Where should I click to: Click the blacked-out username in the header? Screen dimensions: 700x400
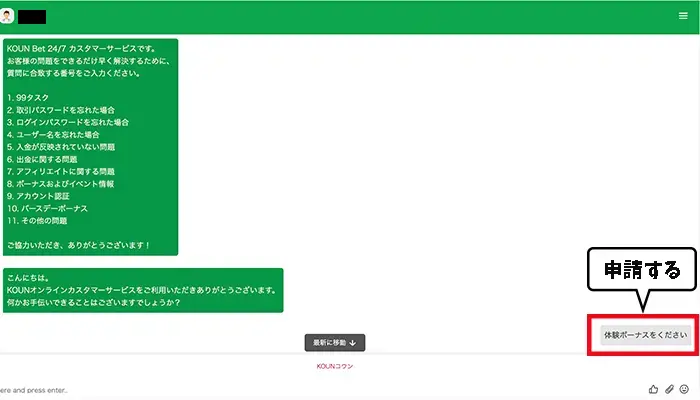tap(33, 16)
